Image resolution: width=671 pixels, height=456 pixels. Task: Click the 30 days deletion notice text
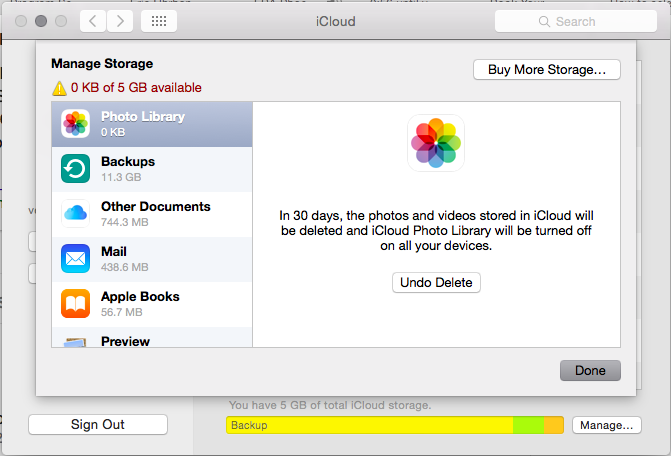tap(436, 231)
